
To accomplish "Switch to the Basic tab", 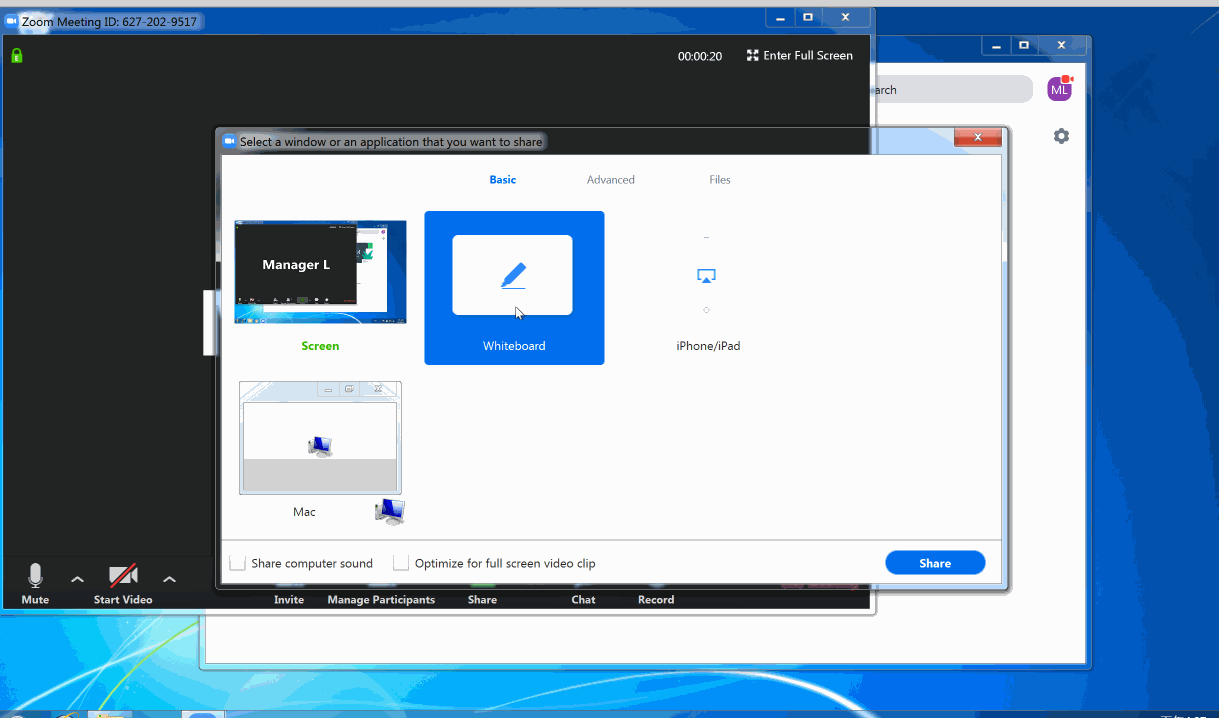I will [x=503, y=180].
